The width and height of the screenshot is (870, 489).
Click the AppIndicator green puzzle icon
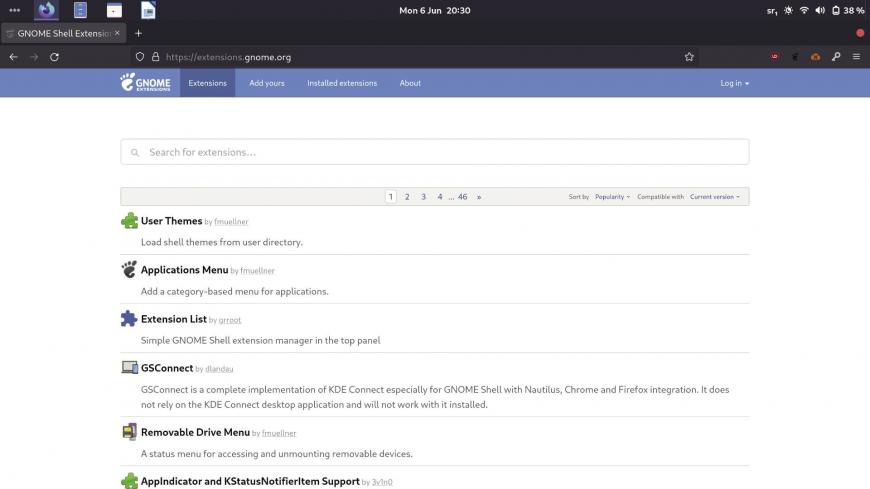(x=129, y=481)
